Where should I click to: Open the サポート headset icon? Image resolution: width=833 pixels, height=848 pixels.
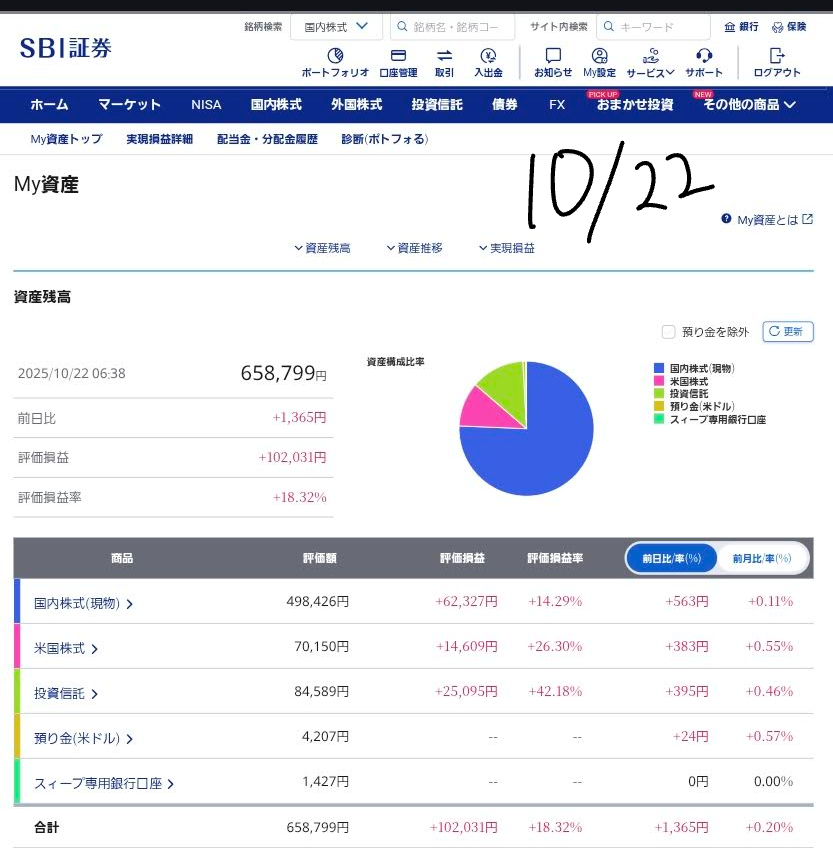pos(704,56)
